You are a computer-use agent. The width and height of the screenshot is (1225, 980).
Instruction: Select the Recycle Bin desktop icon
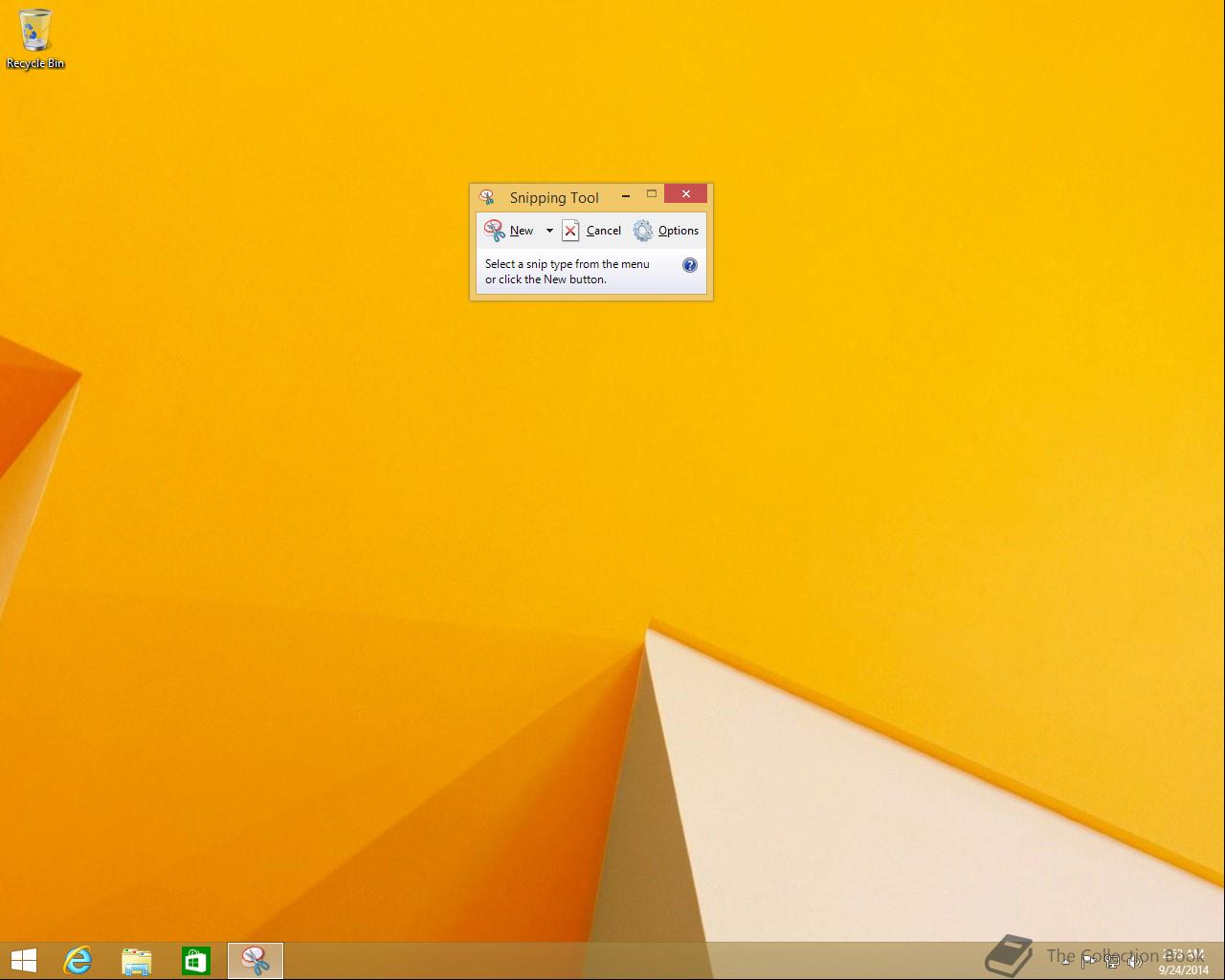point(35,38)
